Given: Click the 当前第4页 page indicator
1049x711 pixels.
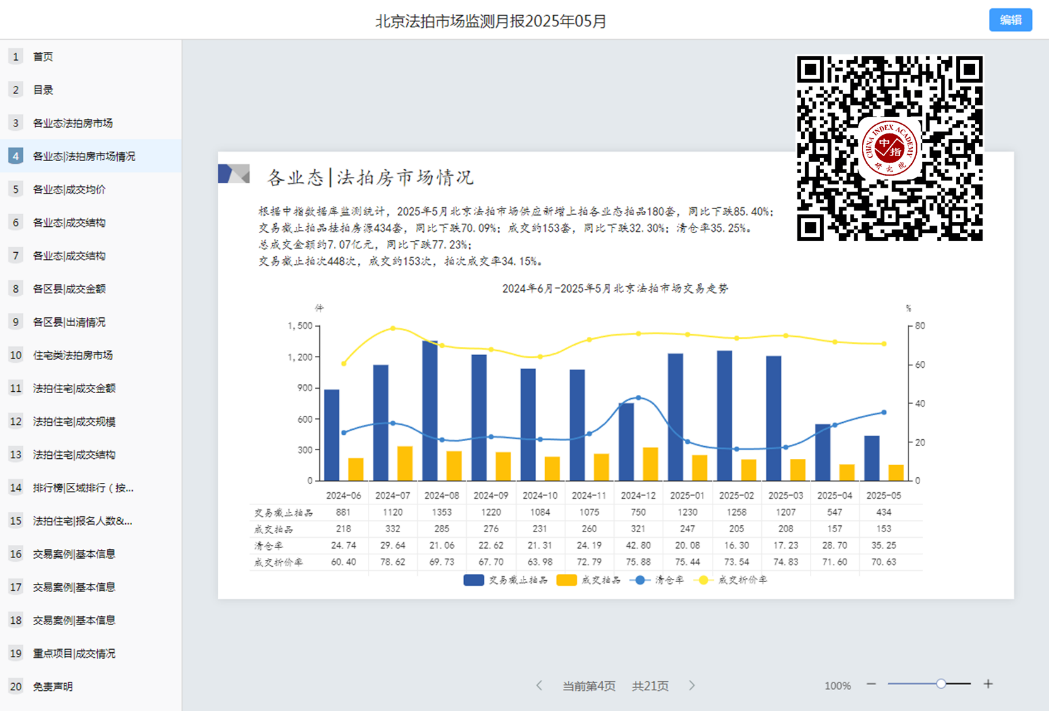Looking at the screenshot, I should point(589,686).
